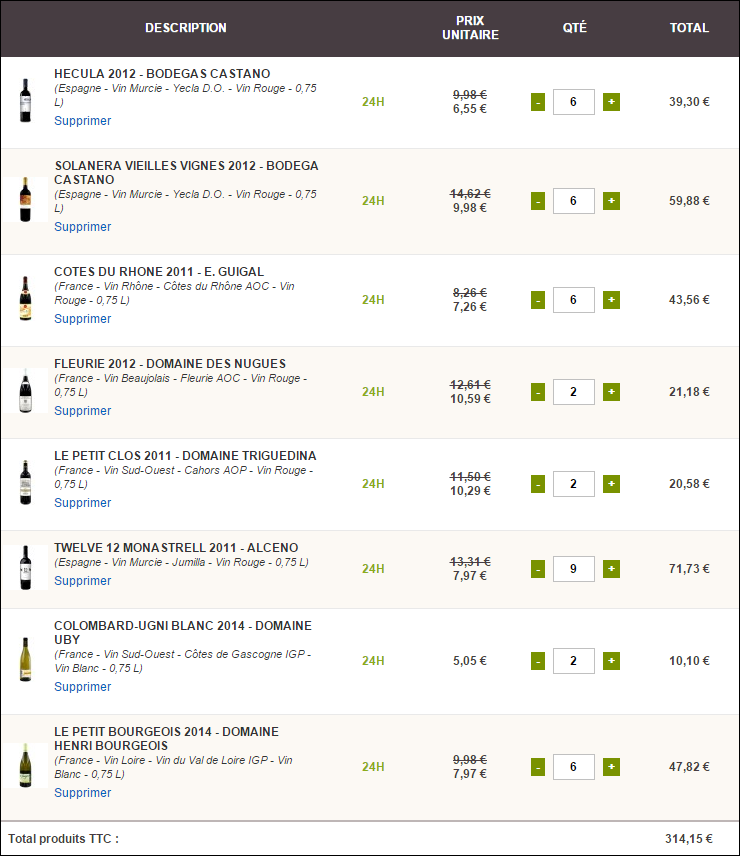Click plus button for Solanera Vieilles Vignes
Viewport: 740px width, 856px height.
pos(611,201)
